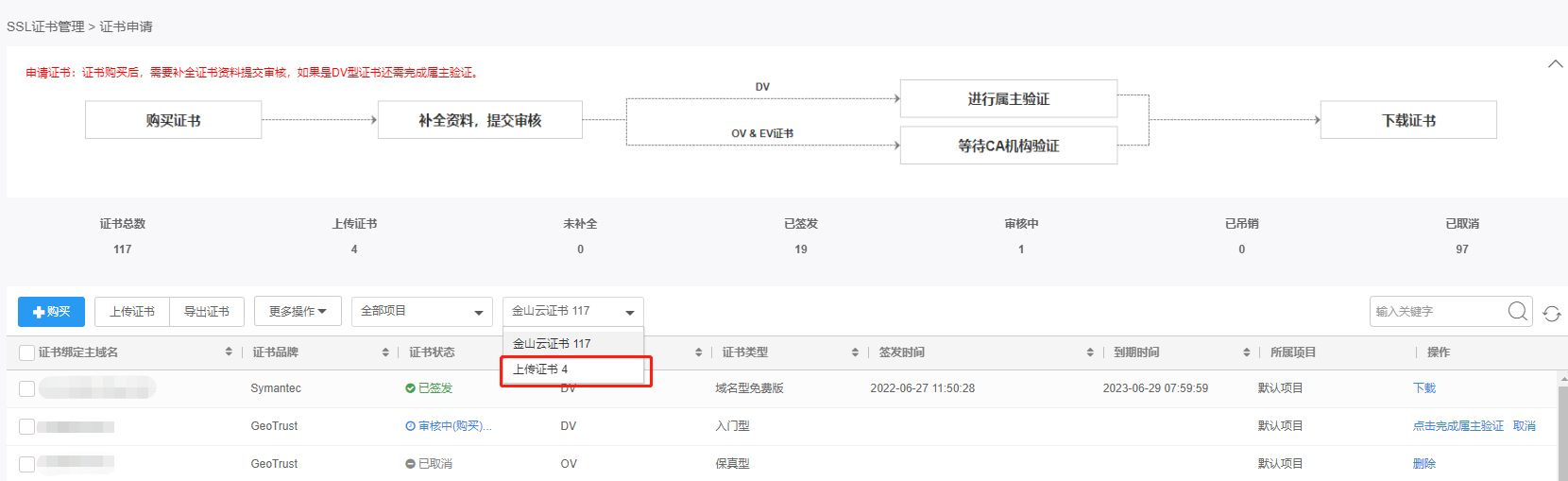Sort by 证书品牌 column arrows
The image size is (1568, 481).
pyautogui.click(x=385, y=352)
